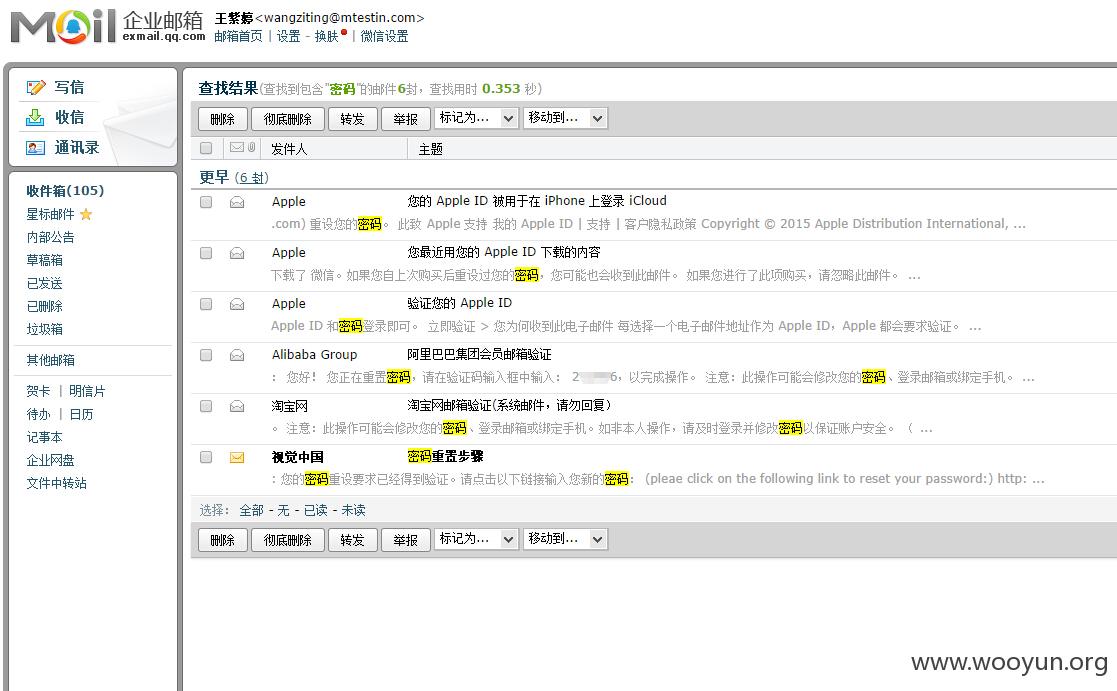This screenshot has width=1117, height=691.
Task: Click the yellow star next to 星标邮件
Action: coord(86,214)
